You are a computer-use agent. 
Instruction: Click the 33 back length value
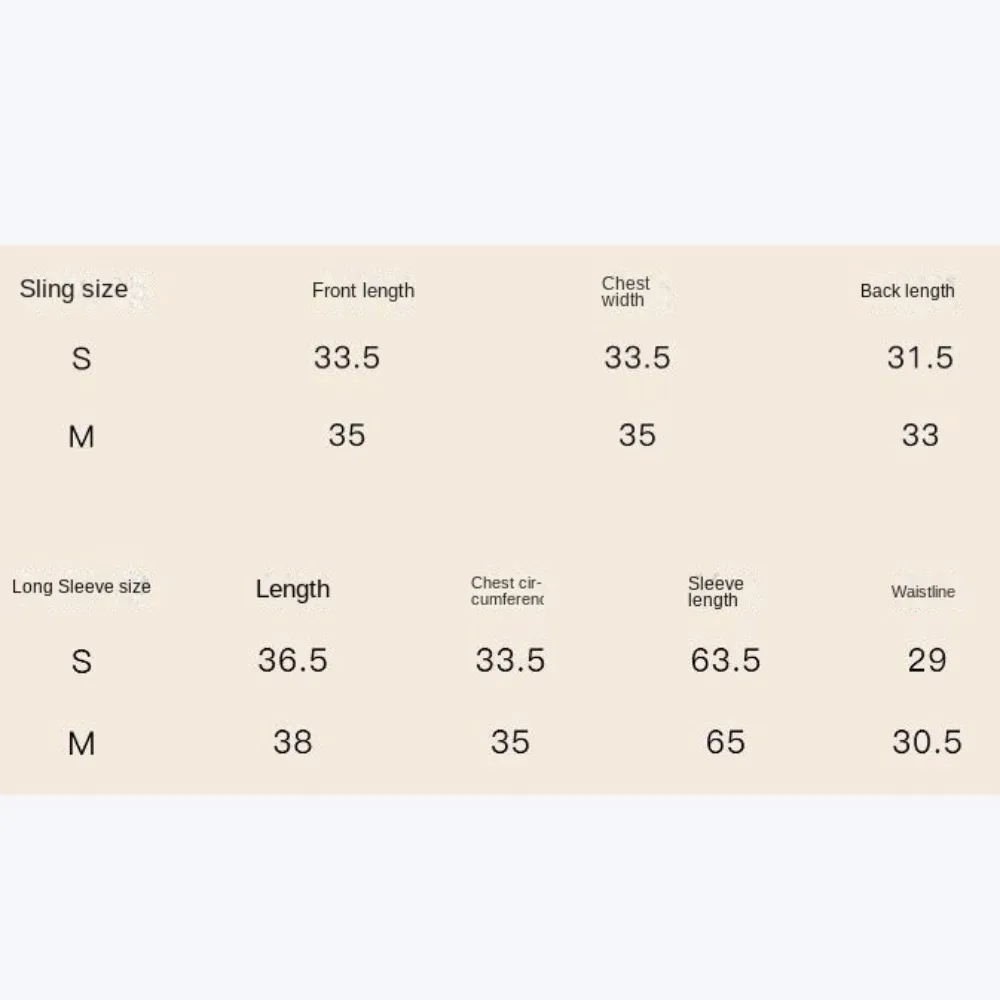(920, 435)
